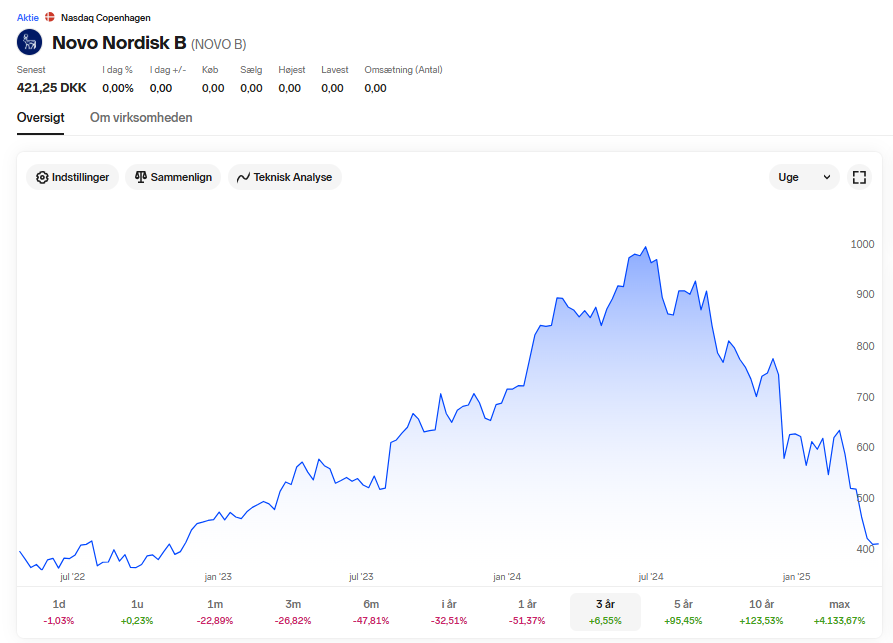Open fullscreen chart view
The image size is (893, 643).
859,177
